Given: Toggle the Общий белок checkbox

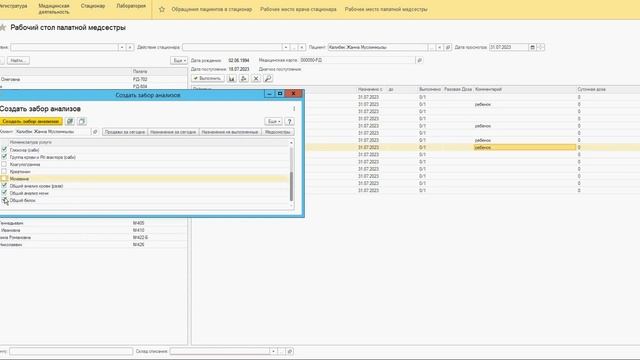Looking at the screenshot, I should coord(4,200).
